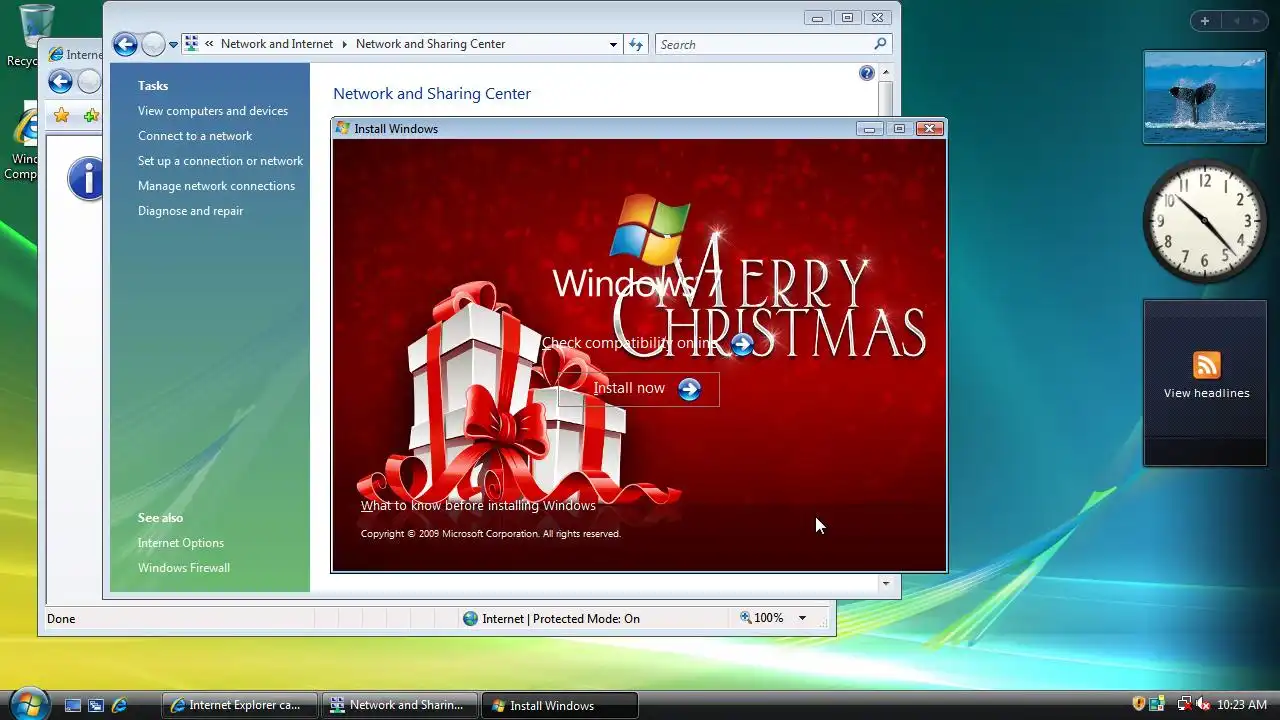This screenshot has height=720, width=1280.
Task: Click the Show Desktop quick launch icon
Action: pos(72,705)
